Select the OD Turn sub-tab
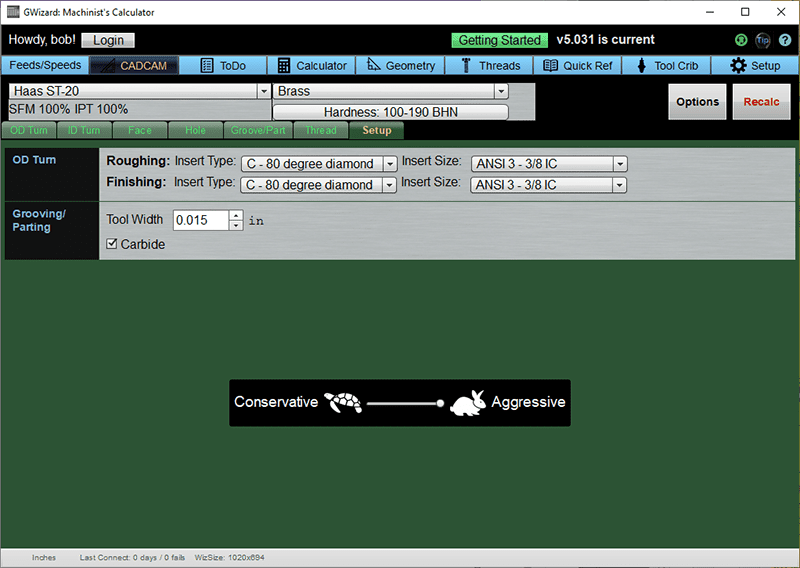This screenshot has width=800, height=568. click(29, 130)
